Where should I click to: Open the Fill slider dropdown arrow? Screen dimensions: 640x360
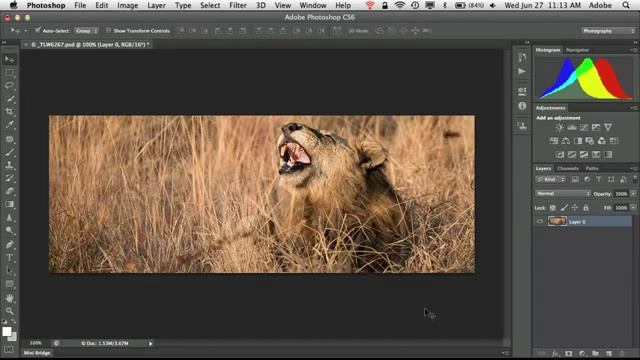pos(633,208)
